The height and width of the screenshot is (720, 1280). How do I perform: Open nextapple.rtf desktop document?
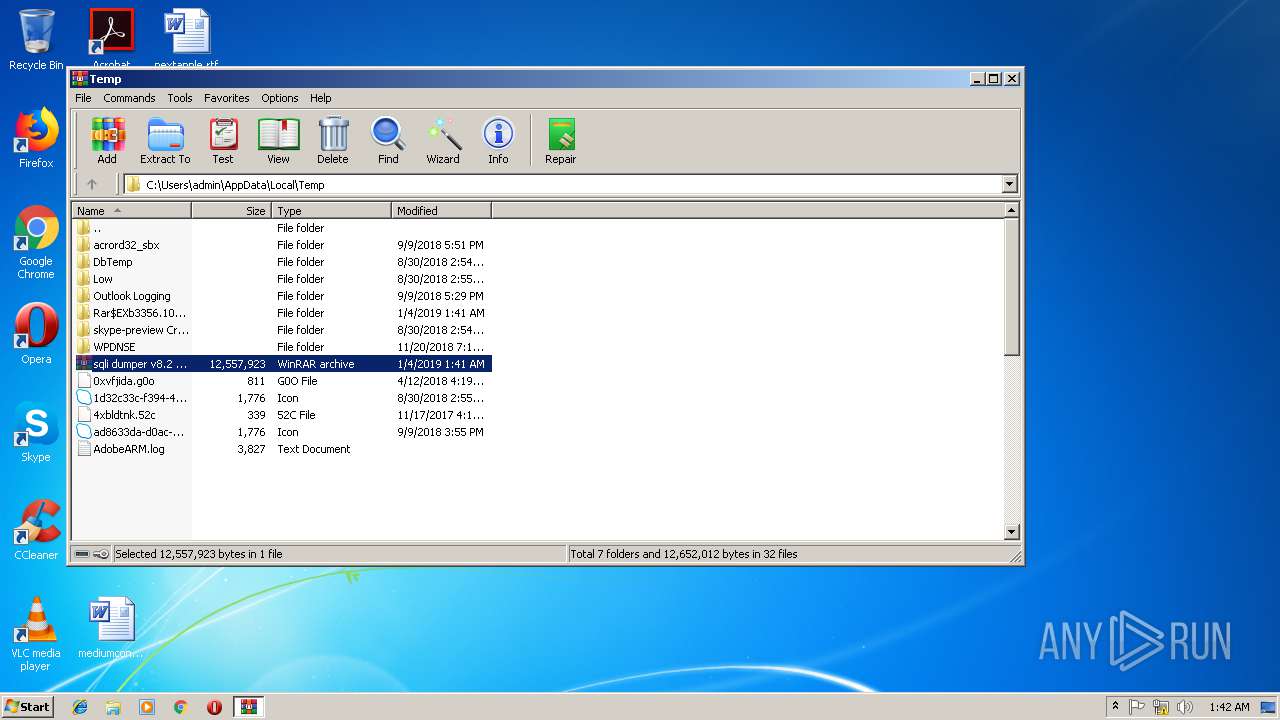[x=187, y=38]
